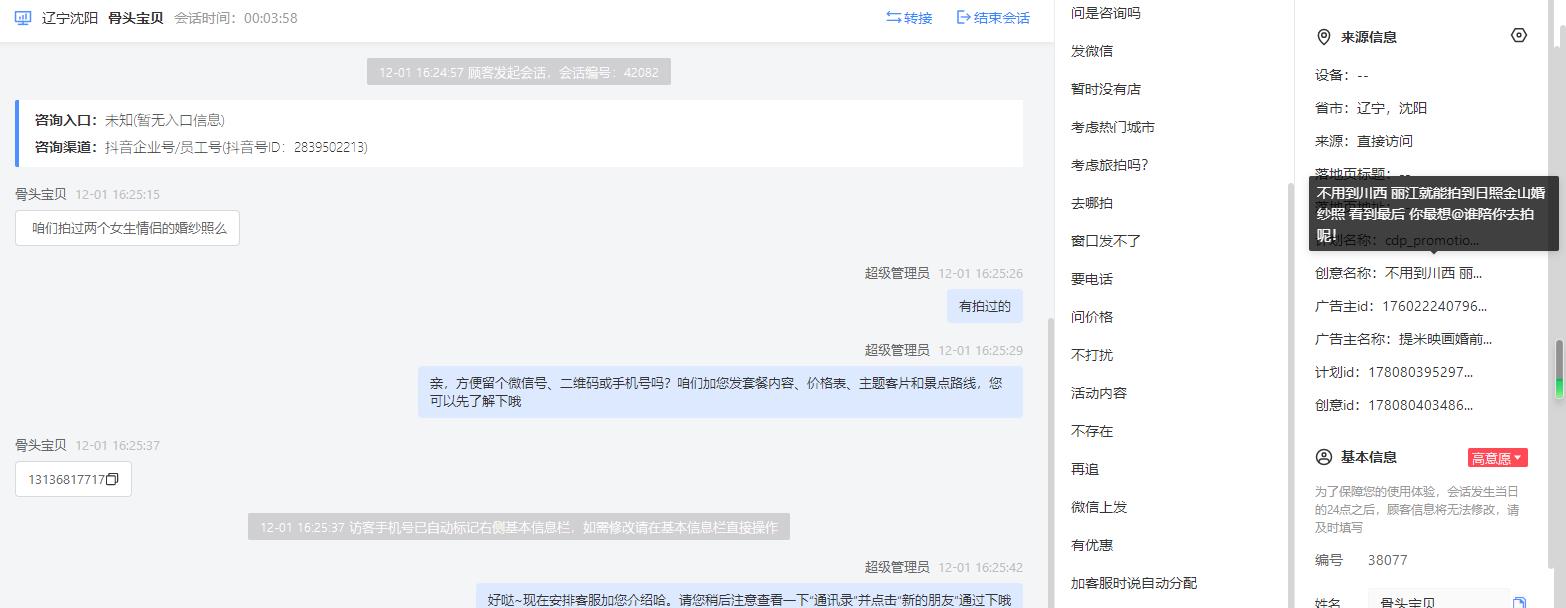
Task: Click the 姓名 input field 骨头宝贝
Action: tap(1437, 600)
